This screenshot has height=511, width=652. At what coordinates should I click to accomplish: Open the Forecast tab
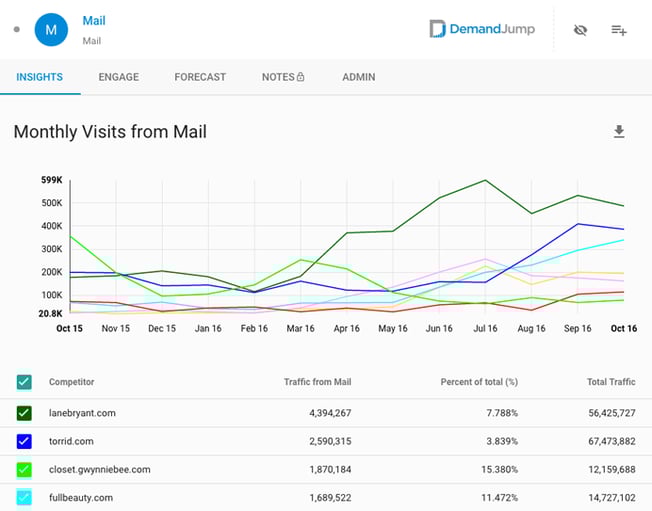point(200,77)
